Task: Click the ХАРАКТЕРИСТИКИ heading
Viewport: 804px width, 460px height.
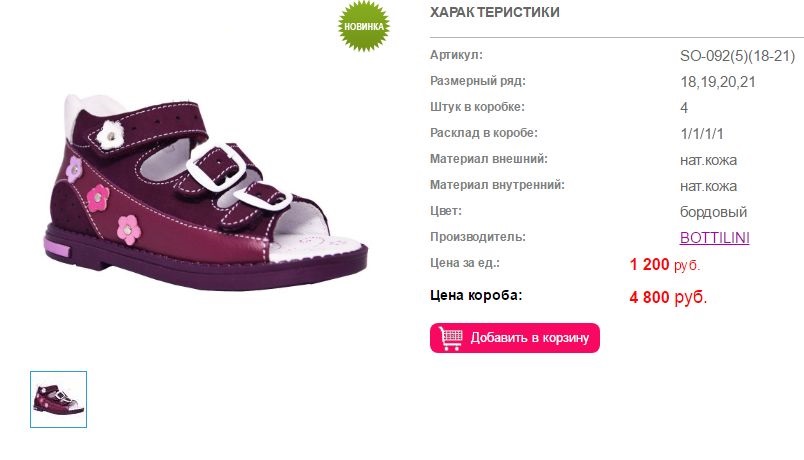Action: click(x=494, y=12)
